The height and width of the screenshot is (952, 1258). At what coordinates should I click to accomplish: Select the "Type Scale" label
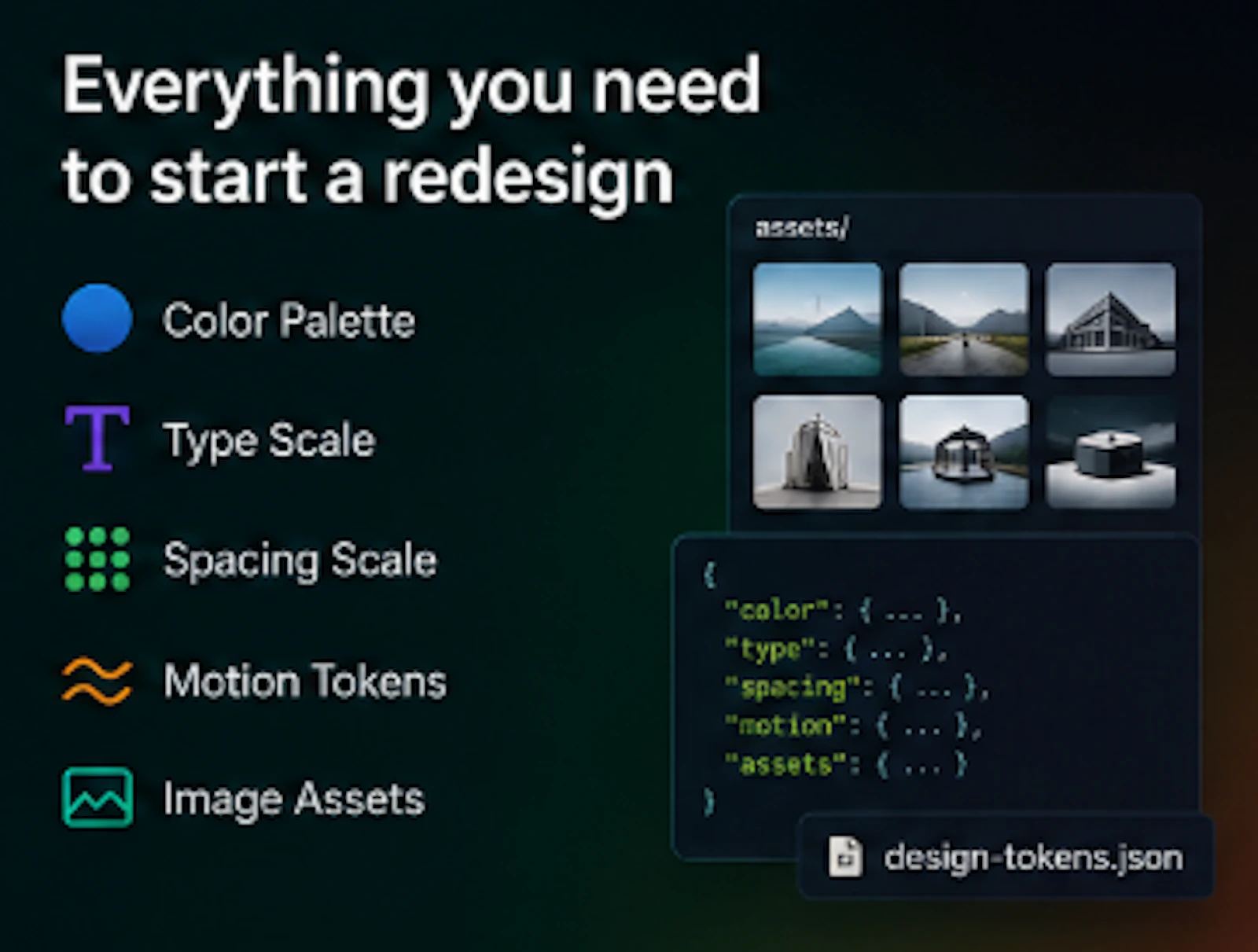click(x=269, y=440)
